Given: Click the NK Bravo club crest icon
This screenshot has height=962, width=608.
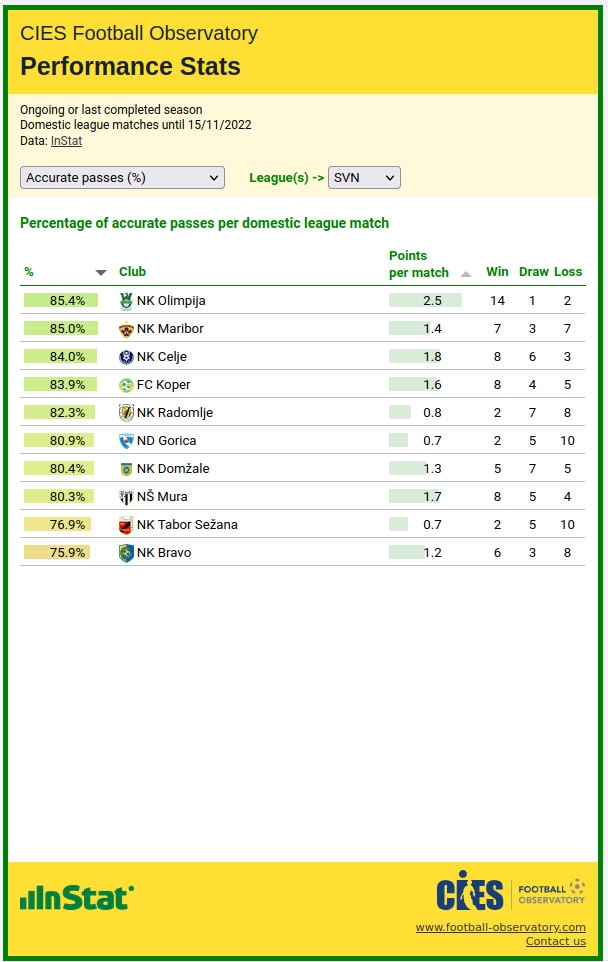Looking at the screenshot, I should [x=126, y=553].
